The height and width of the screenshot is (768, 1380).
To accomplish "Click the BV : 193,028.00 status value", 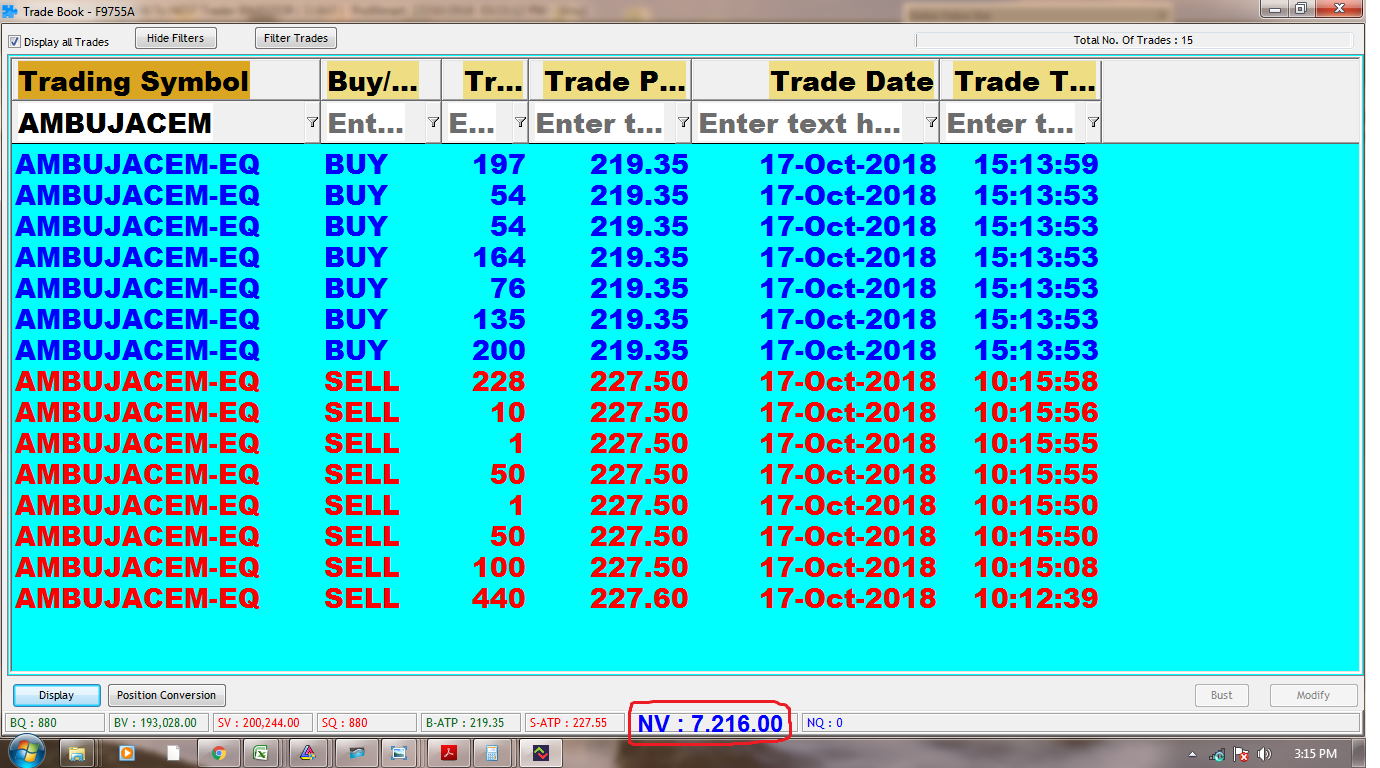I will [159, 722].
